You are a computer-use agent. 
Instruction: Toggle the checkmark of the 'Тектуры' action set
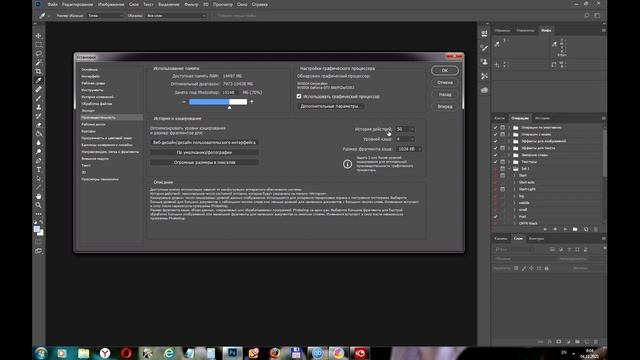[495, 162]
